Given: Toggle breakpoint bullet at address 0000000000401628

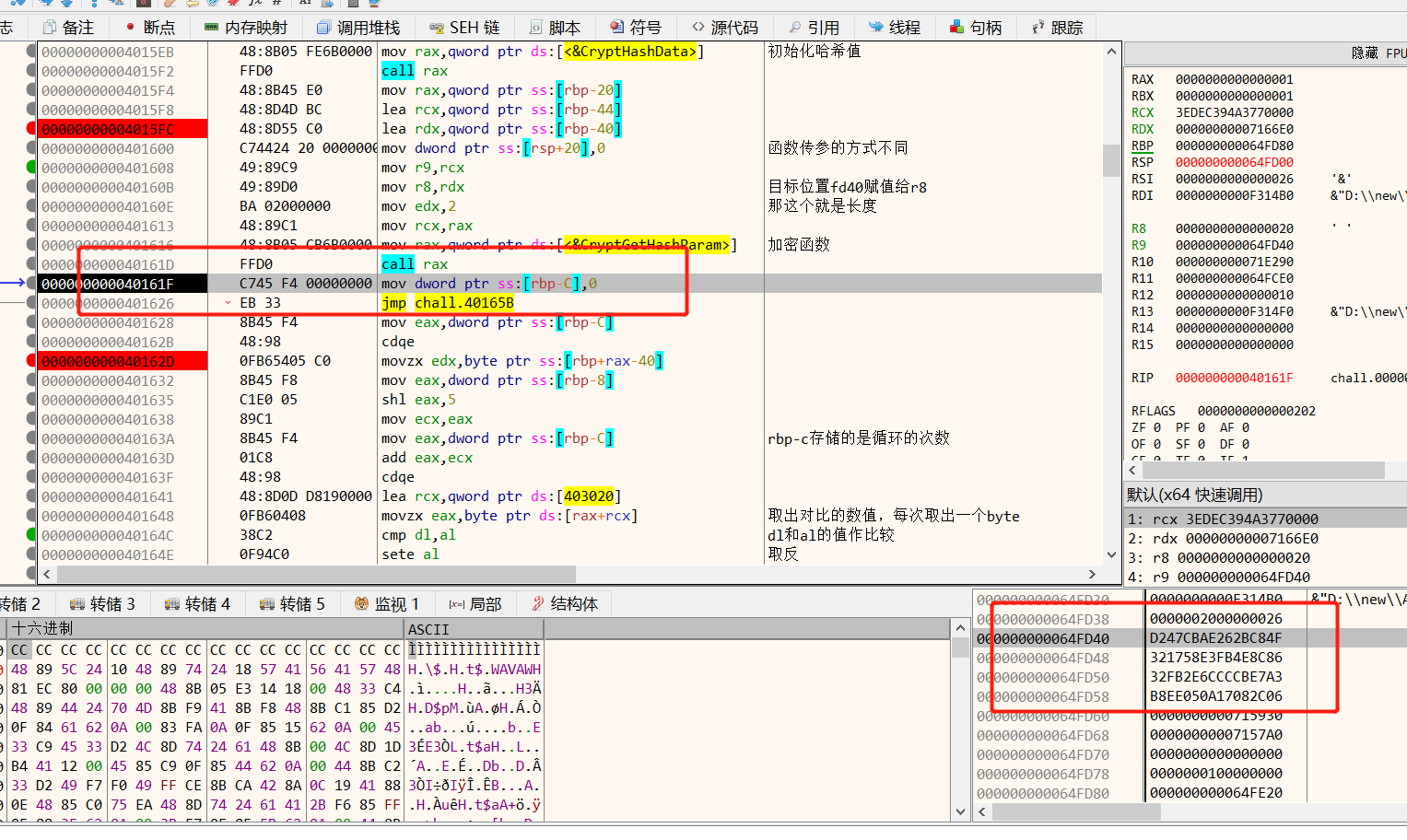Looking at the screenshot, I should click(x=31, y=322).
